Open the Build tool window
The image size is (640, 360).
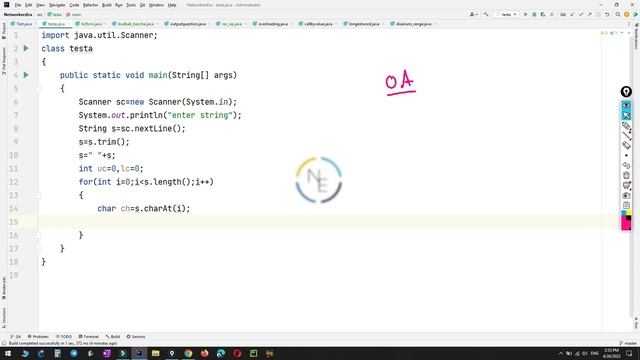click(113, 337)
